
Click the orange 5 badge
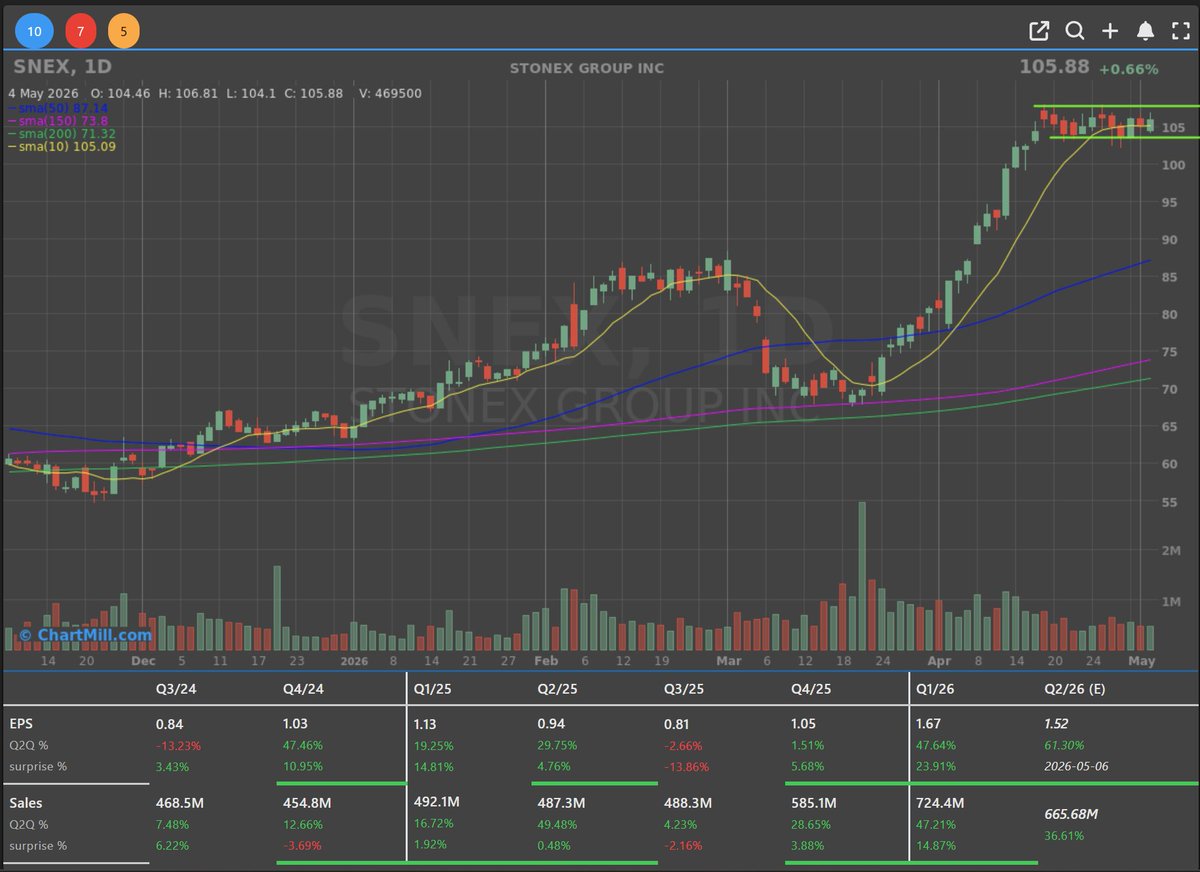123,31
